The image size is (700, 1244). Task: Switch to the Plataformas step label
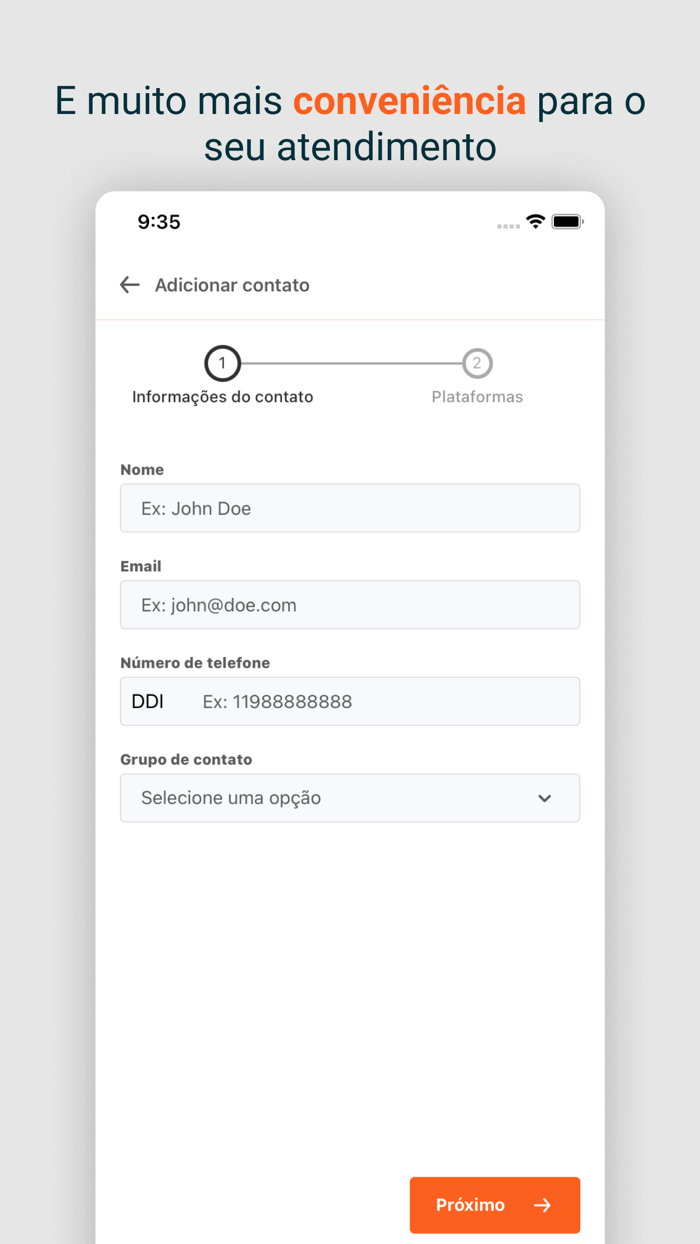click(477, 396)
